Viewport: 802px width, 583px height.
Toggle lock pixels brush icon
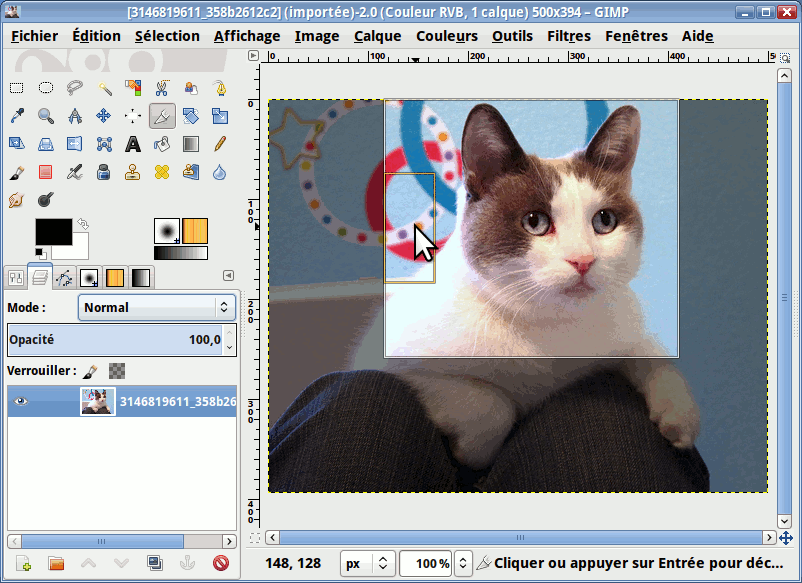91,371
